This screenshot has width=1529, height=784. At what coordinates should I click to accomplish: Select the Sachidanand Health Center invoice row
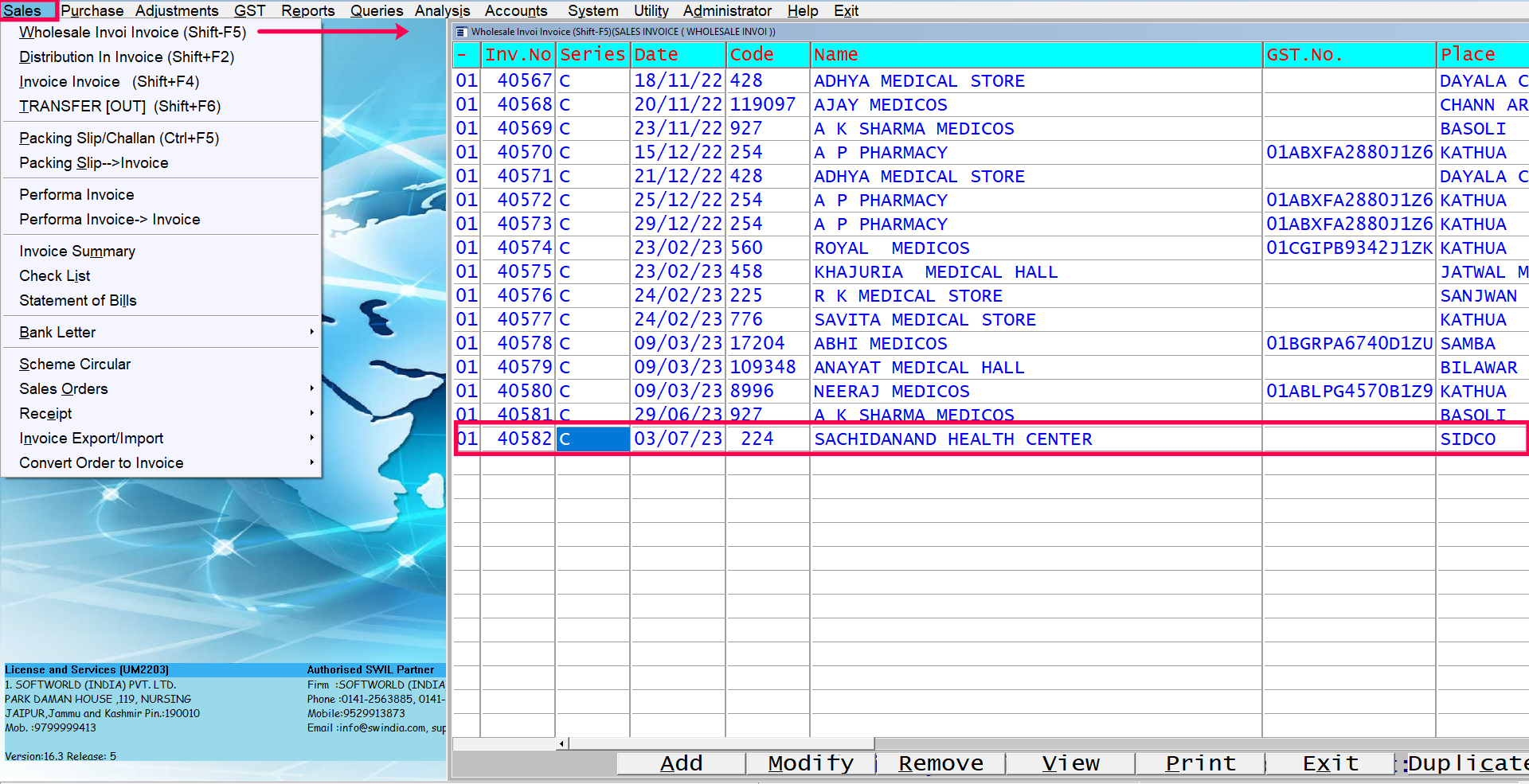[952, 439]
